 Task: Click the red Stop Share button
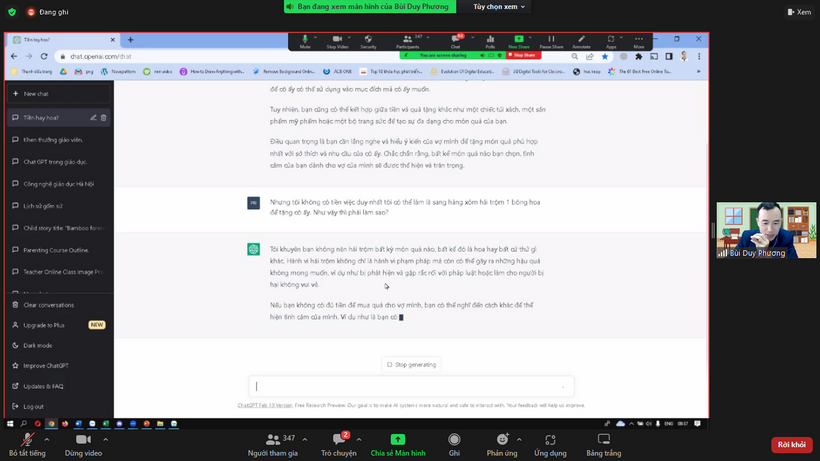coord(523,55)
